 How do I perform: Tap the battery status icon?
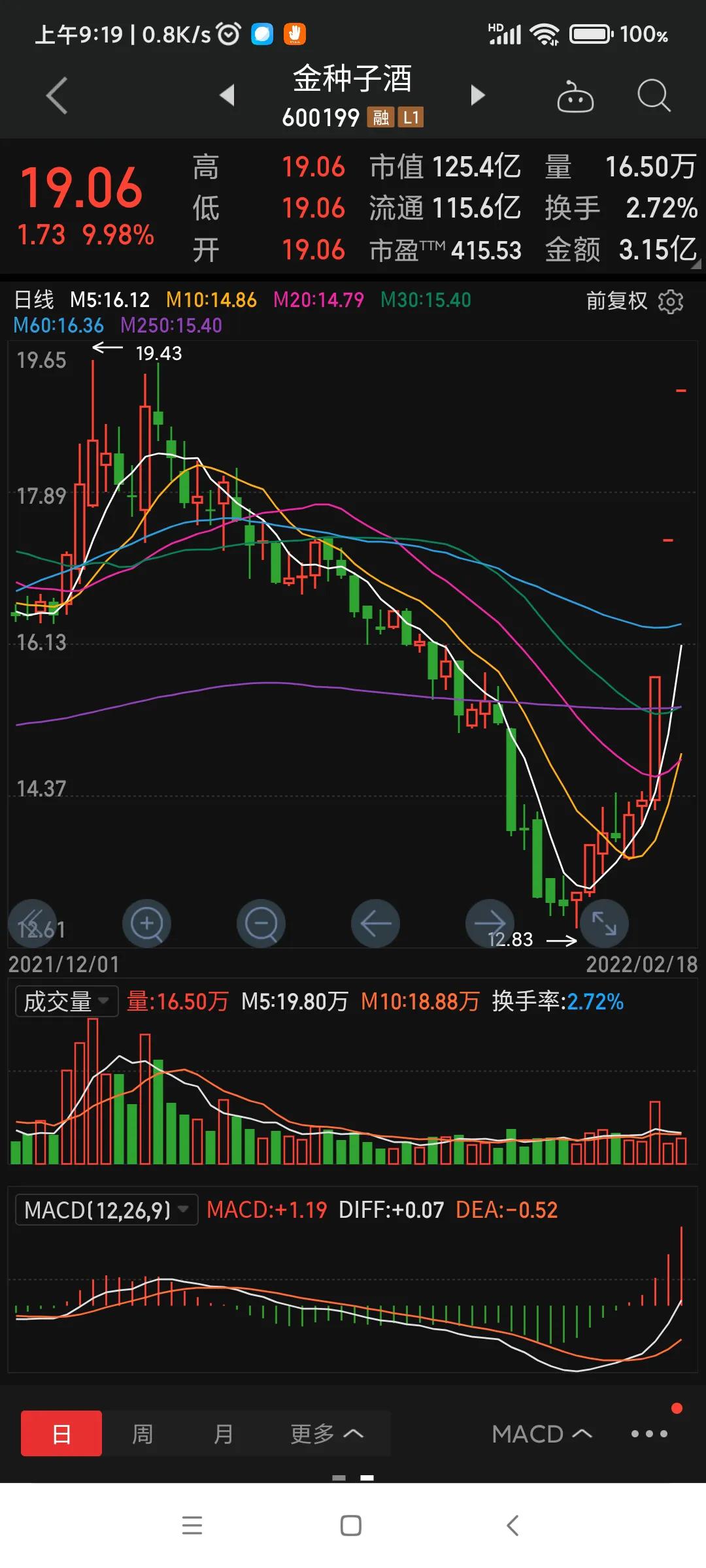[x=591, y=34]
